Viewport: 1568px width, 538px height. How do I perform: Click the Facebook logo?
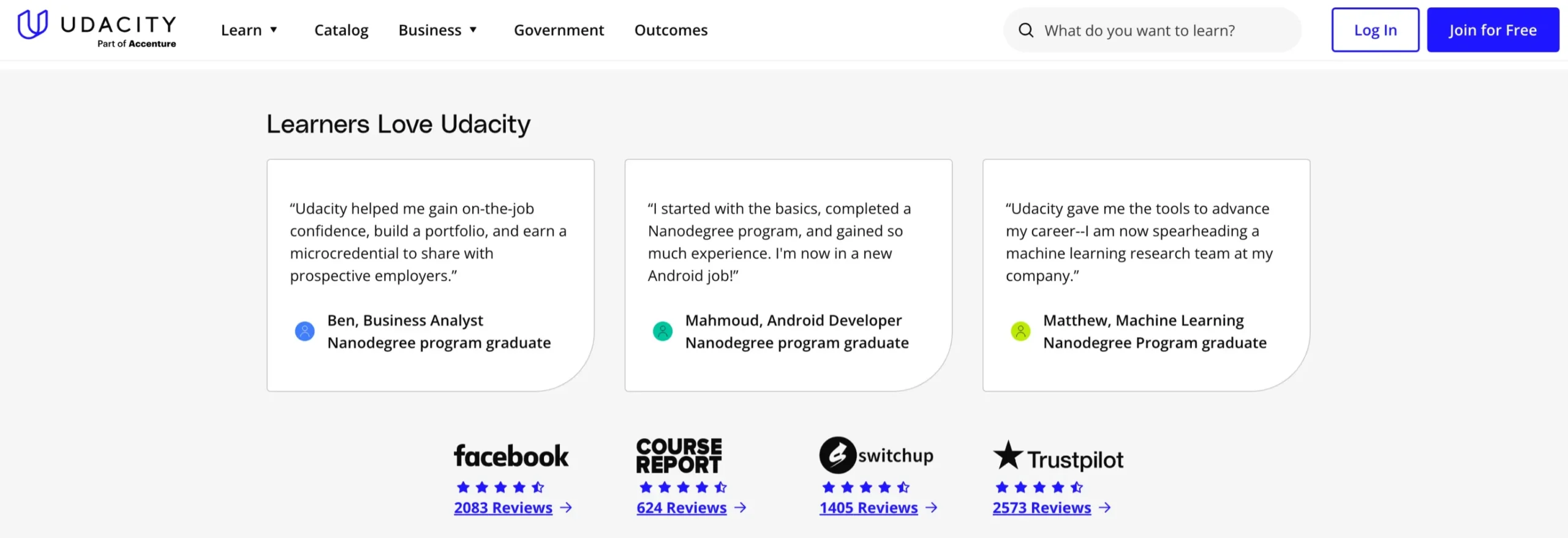(x=511, y=456)
